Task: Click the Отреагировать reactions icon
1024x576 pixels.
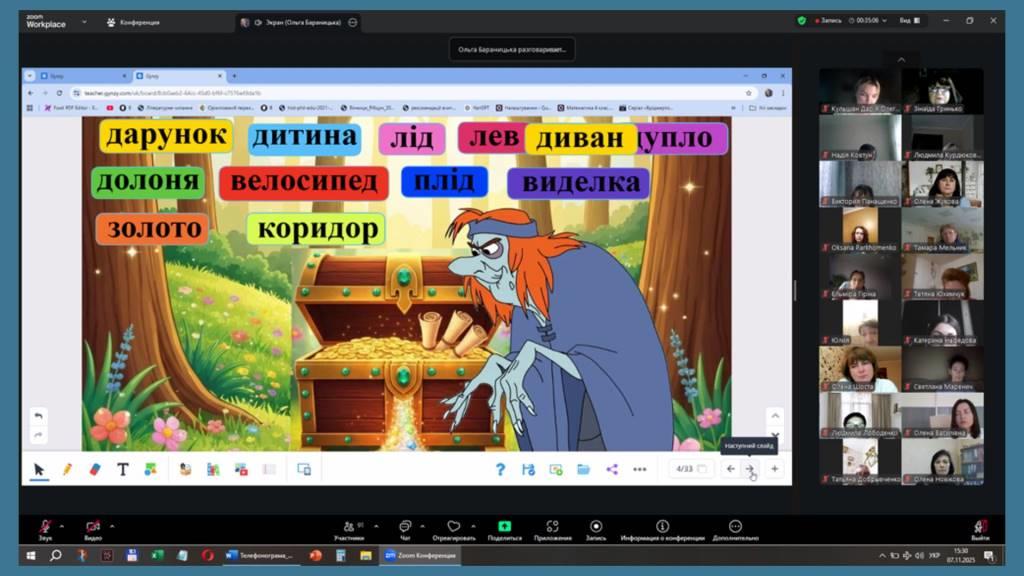Action: [x=454, y=529]
